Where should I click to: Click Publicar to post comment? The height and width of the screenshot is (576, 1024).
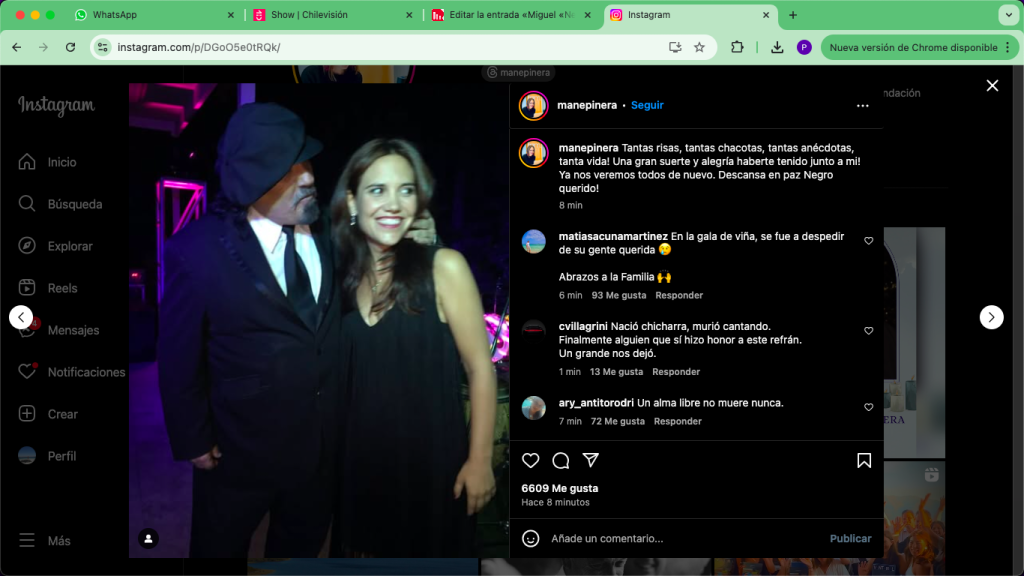[x=850, y=538]
